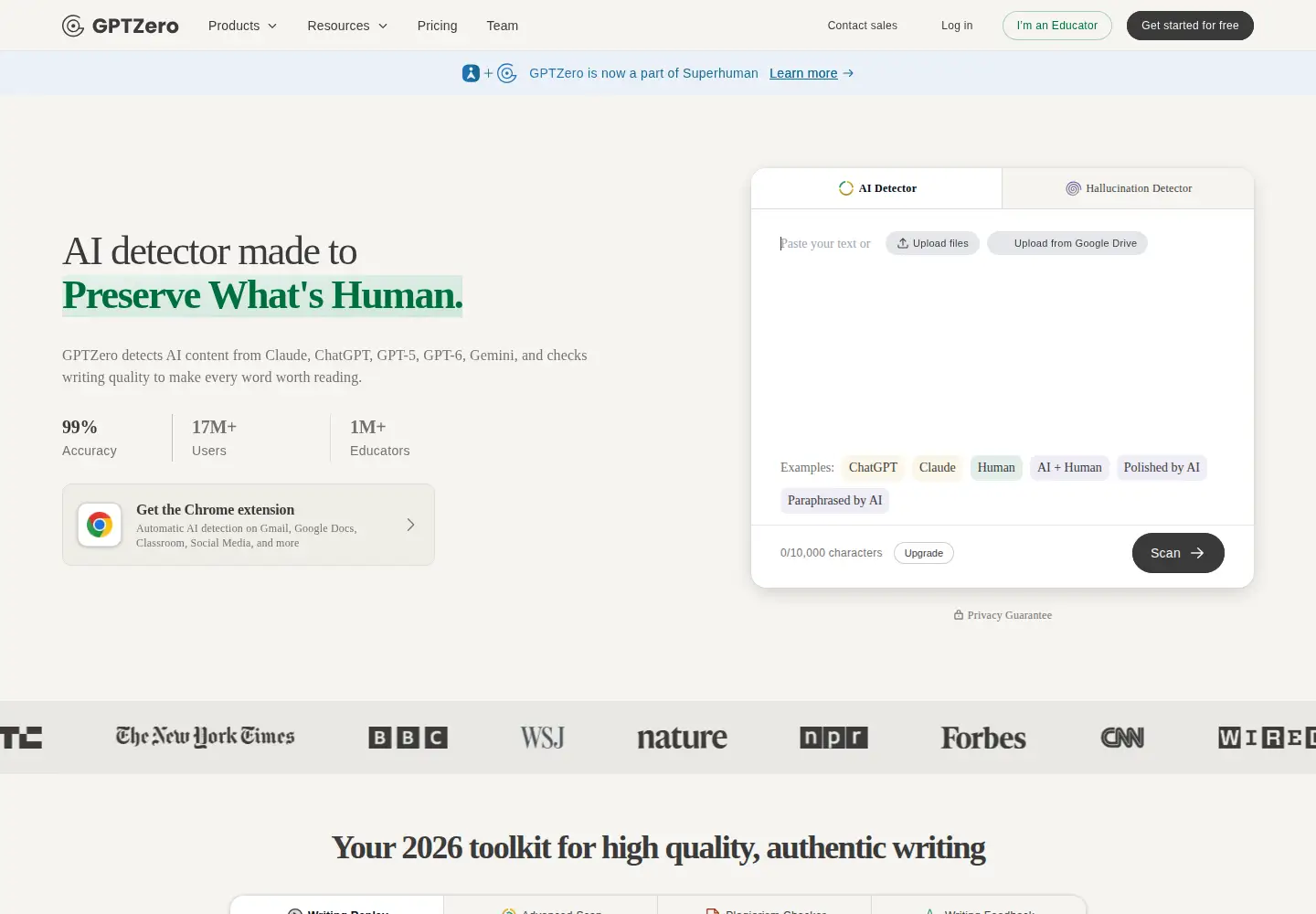
Task: Select the Claude example chip
Action: point(938,467)
